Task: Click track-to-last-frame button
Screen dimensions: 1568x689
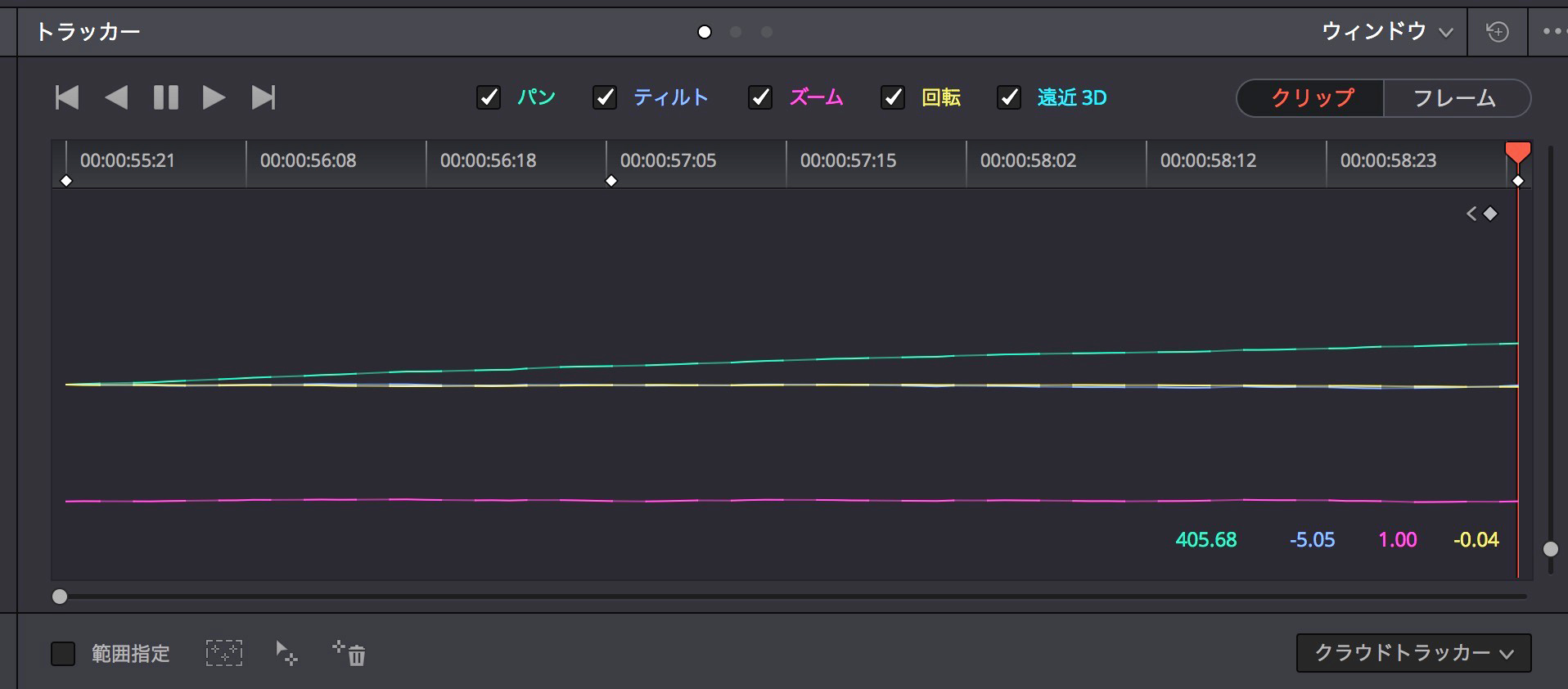Action: (263, 98)
